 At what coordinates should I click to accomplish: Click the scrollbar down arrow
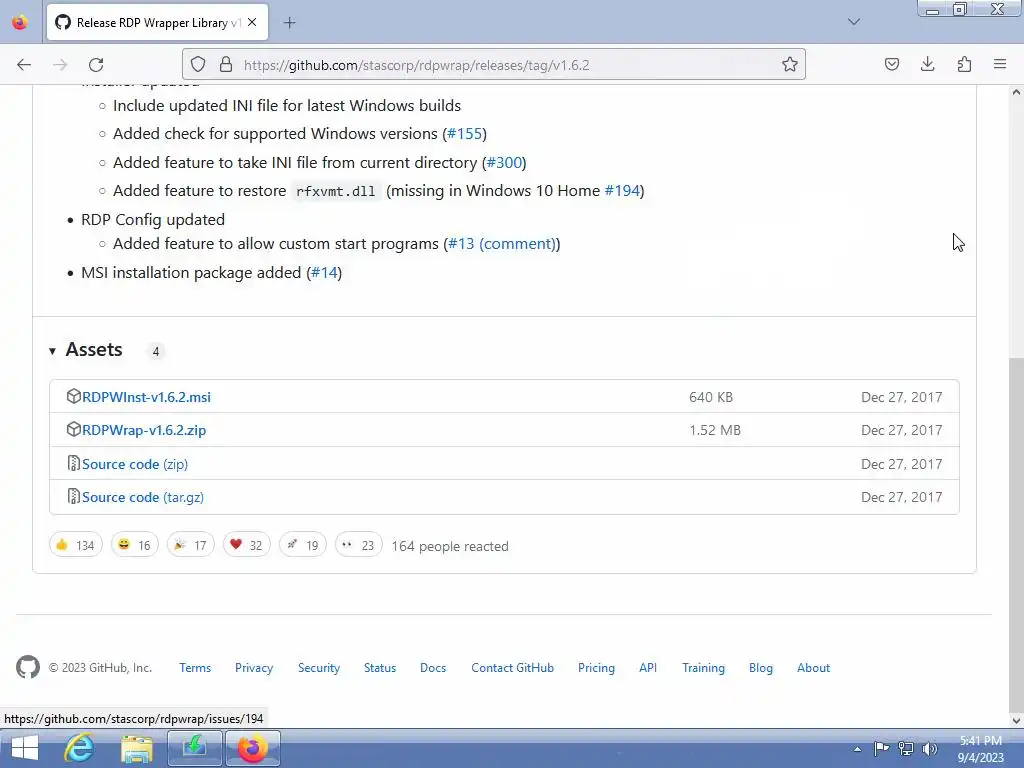pyautogui.click(x=1016, y=721)
